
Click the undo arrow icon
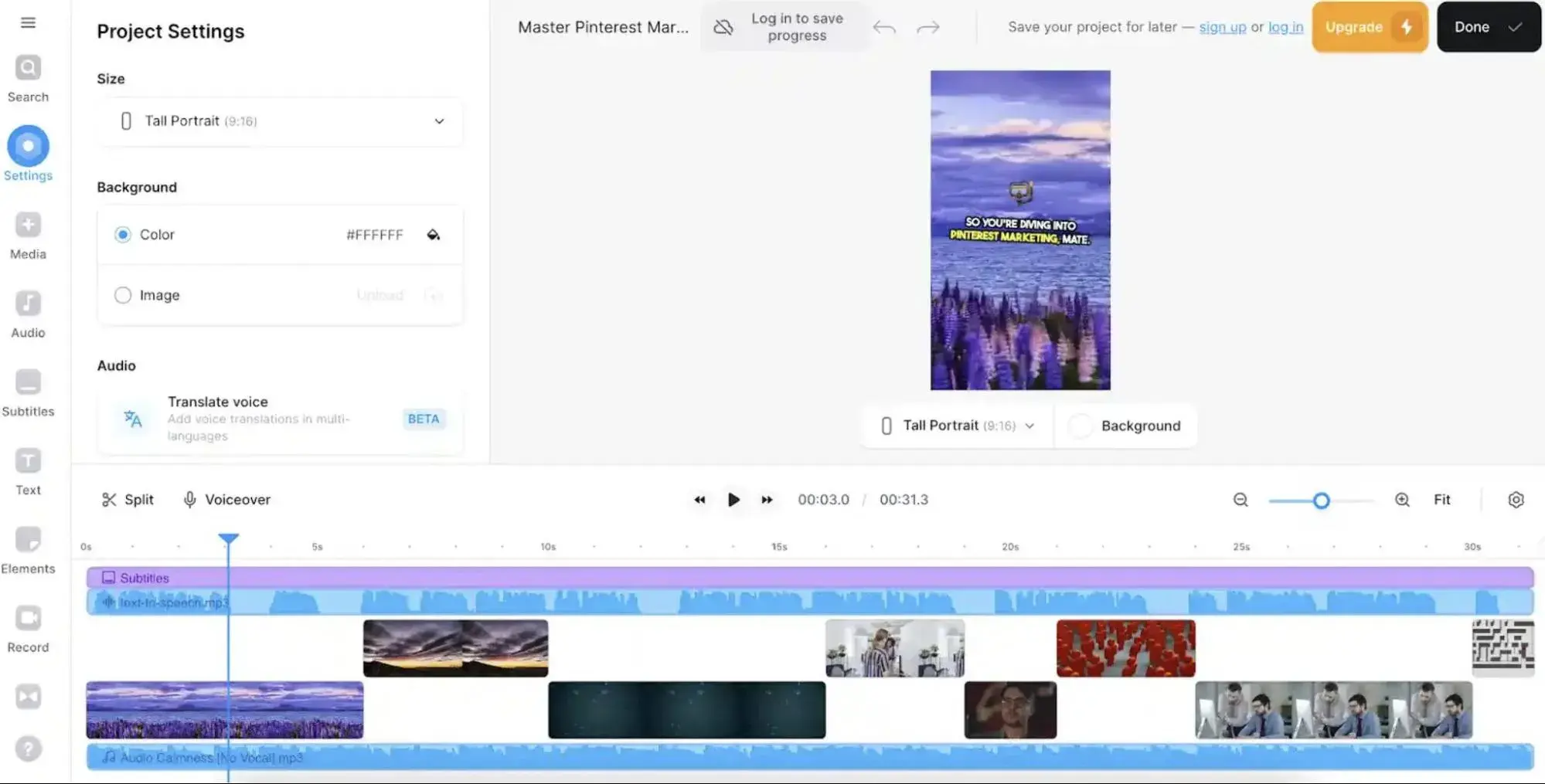(x=884, y=28)
